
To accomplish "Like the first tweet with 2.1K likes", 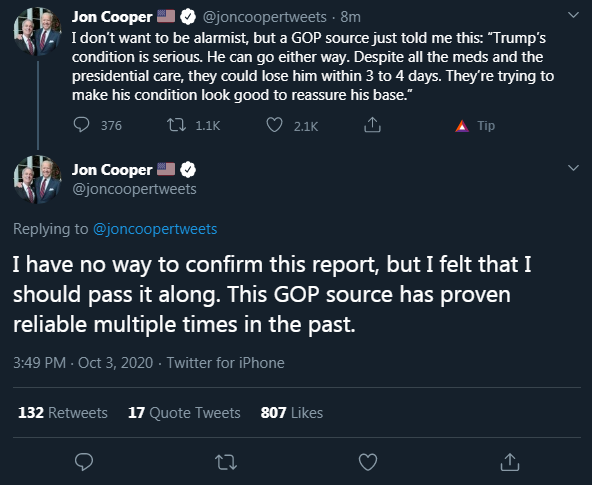I will pos(274,125).
